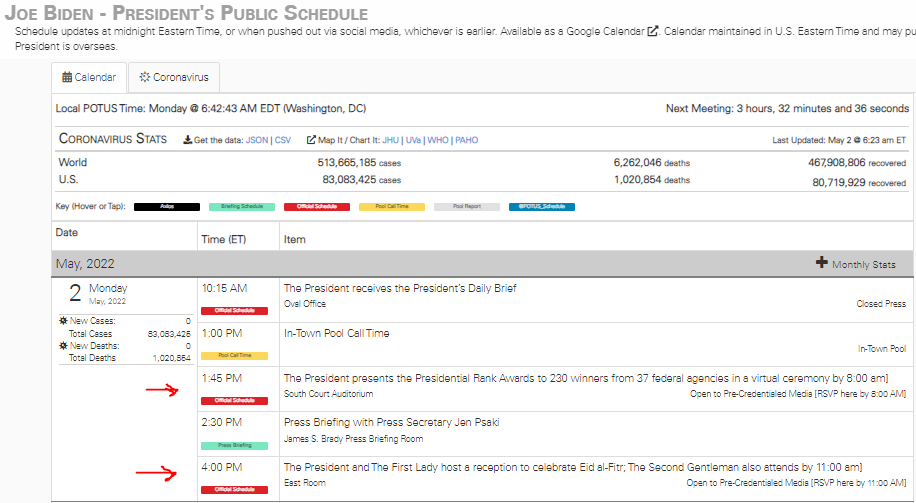
Task: Click the Last Updated timestamp
Action: coord(839,140)
